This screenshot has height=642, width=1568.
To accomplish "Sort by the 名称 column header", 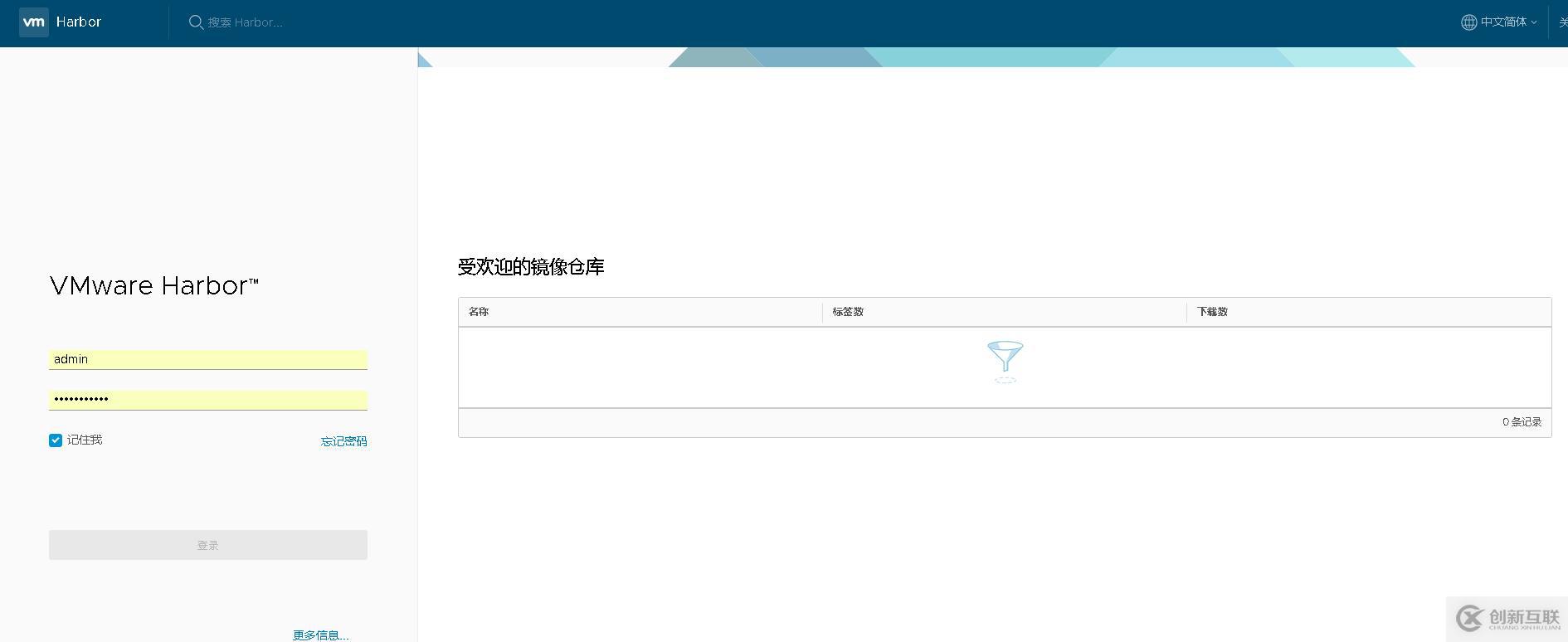I will coord(479,312).
